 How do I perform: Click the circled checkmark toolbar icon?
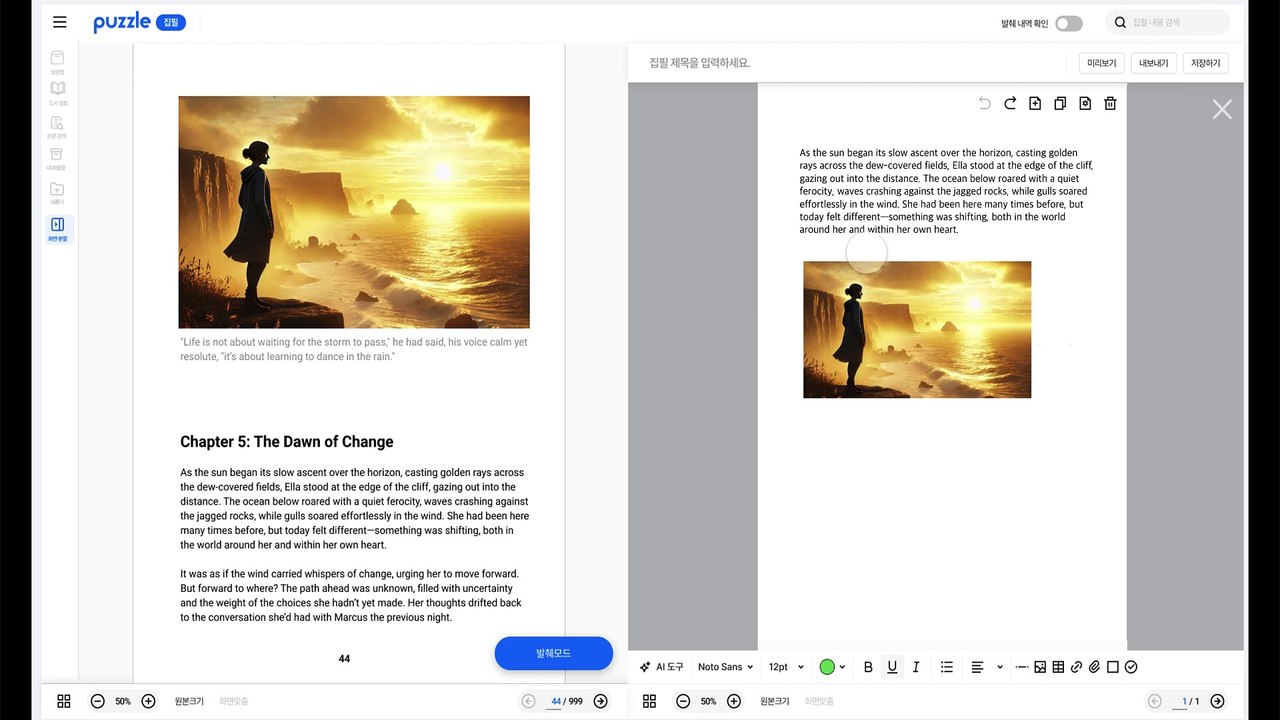click(1131, 667)
